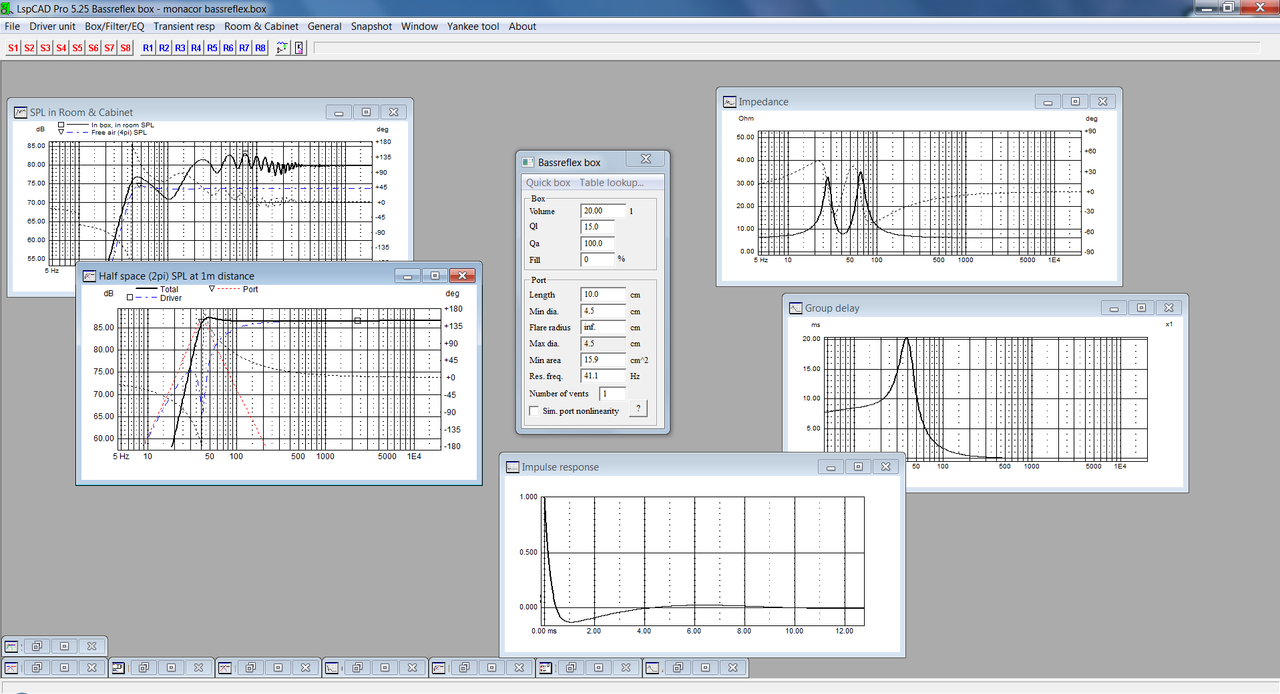Click the Impulse response window title
Viewport: 1280px width, 694px height.
click(560, 467)
